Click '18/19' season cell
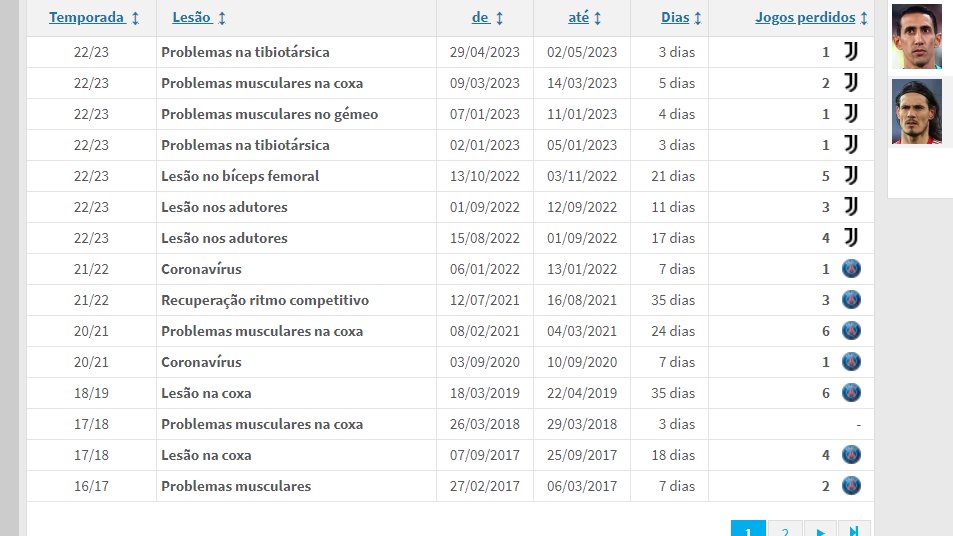The width and height of the screenshot is (953, 536). (91, 393)
